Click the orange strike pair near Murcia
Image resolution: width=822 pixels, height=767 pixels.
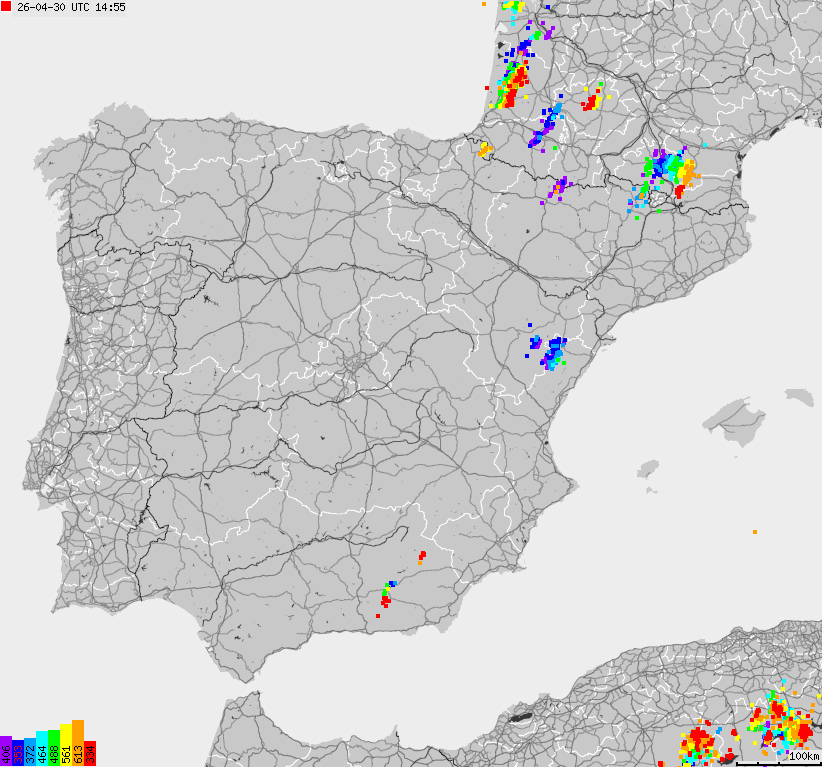420,562
